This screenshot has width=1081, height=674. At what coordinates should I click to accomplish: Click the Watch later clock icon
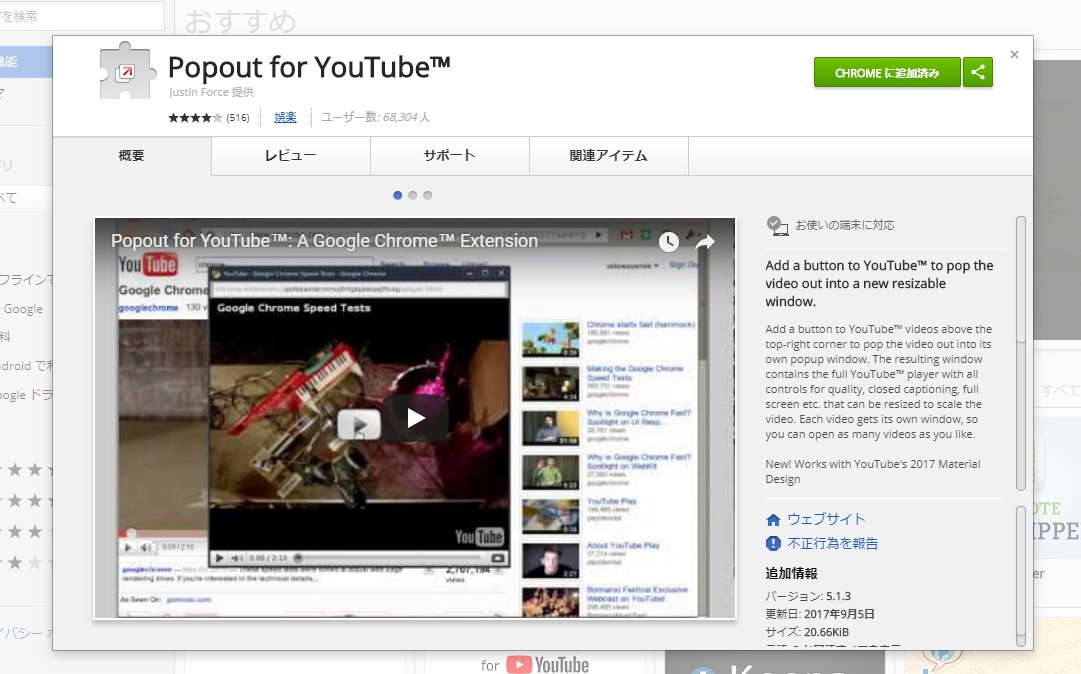669,242
